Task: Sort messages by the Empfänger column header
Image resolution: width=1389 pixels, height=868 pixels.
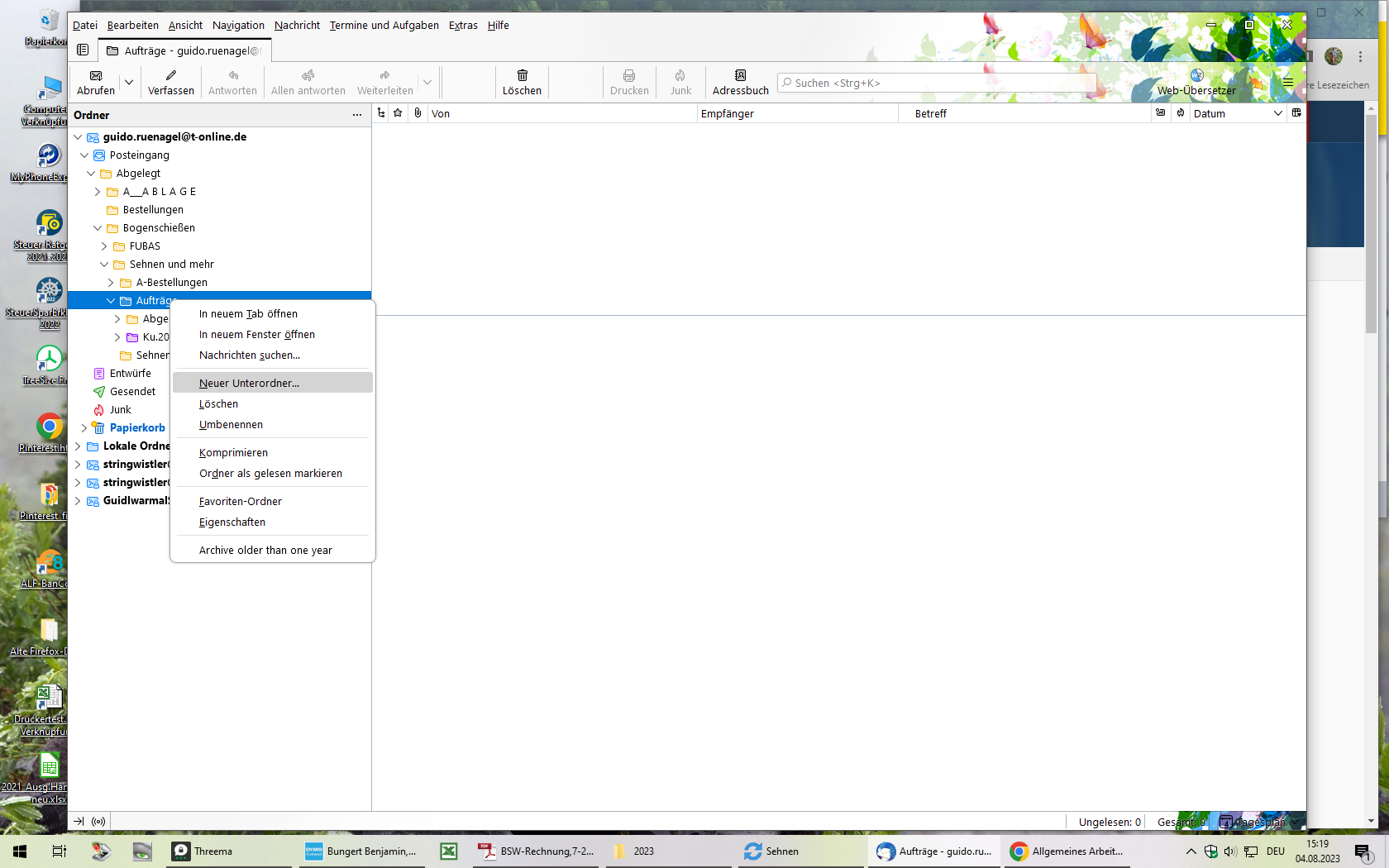Action: [x=798, y=113]
